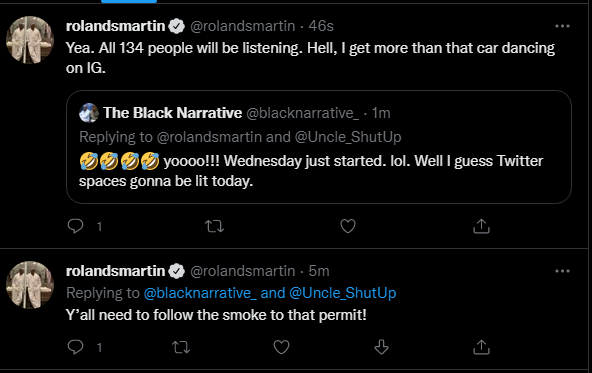Open rolandsmartin avatar on second tweet

click(x=30, y=285)
